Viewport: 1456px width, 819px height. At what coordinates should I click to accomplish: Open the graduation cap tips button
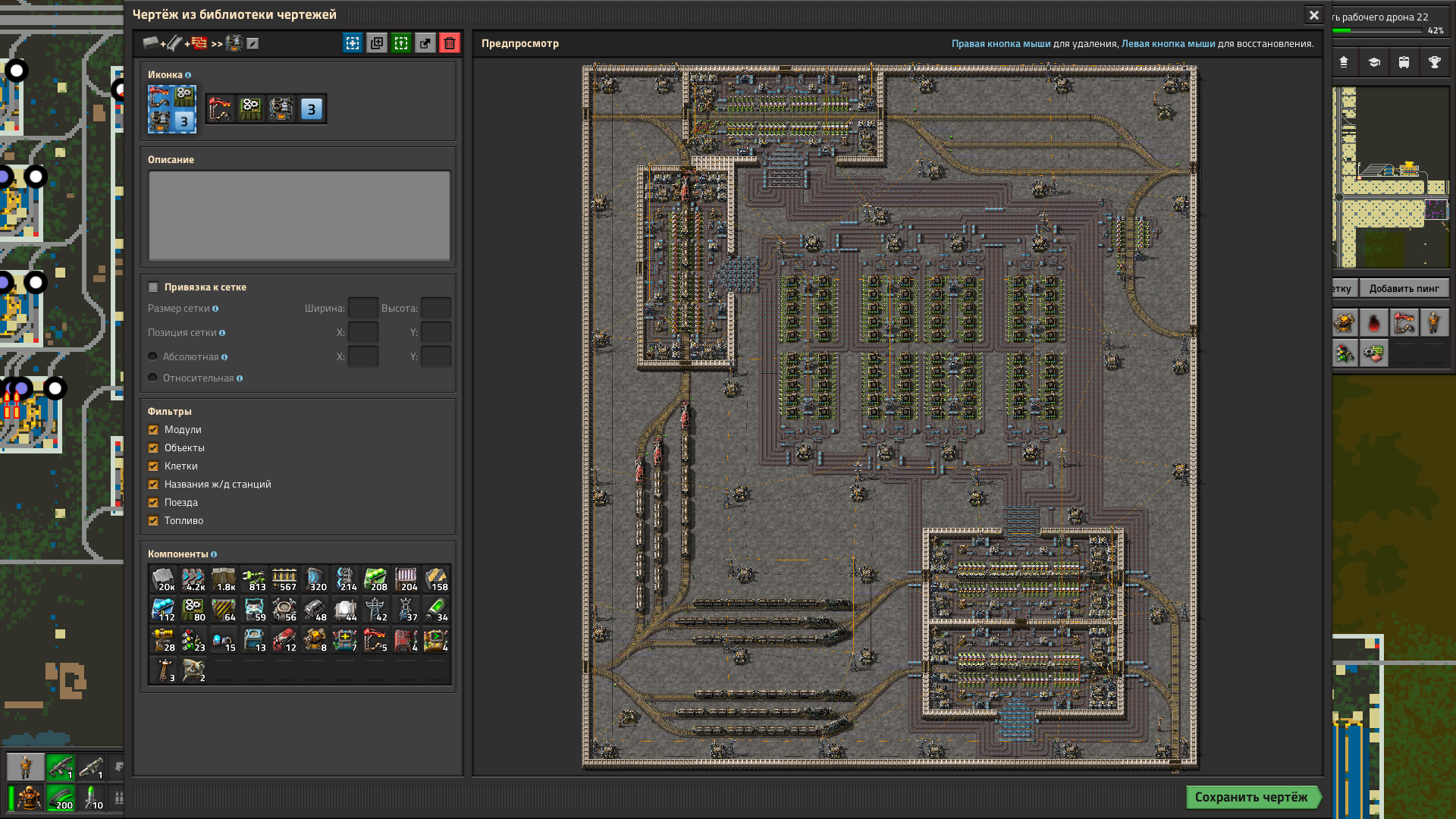click(x=1373, y=62)
